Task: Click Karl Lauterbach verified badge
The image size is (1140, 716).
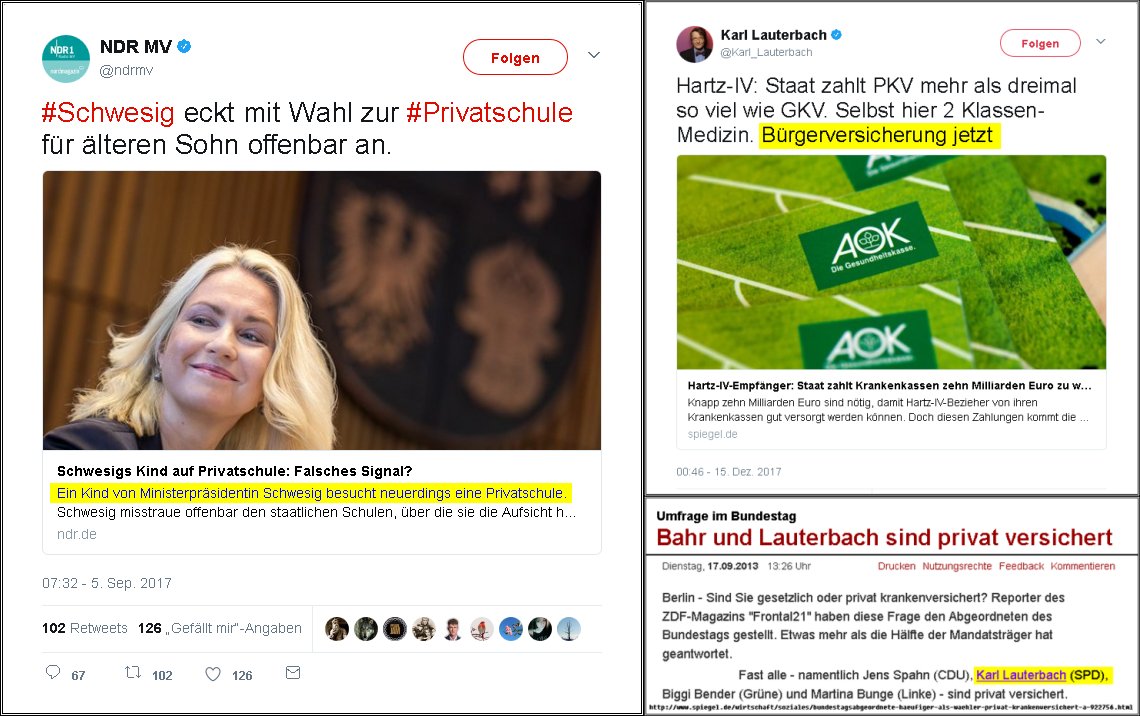Action: (836, 34)
